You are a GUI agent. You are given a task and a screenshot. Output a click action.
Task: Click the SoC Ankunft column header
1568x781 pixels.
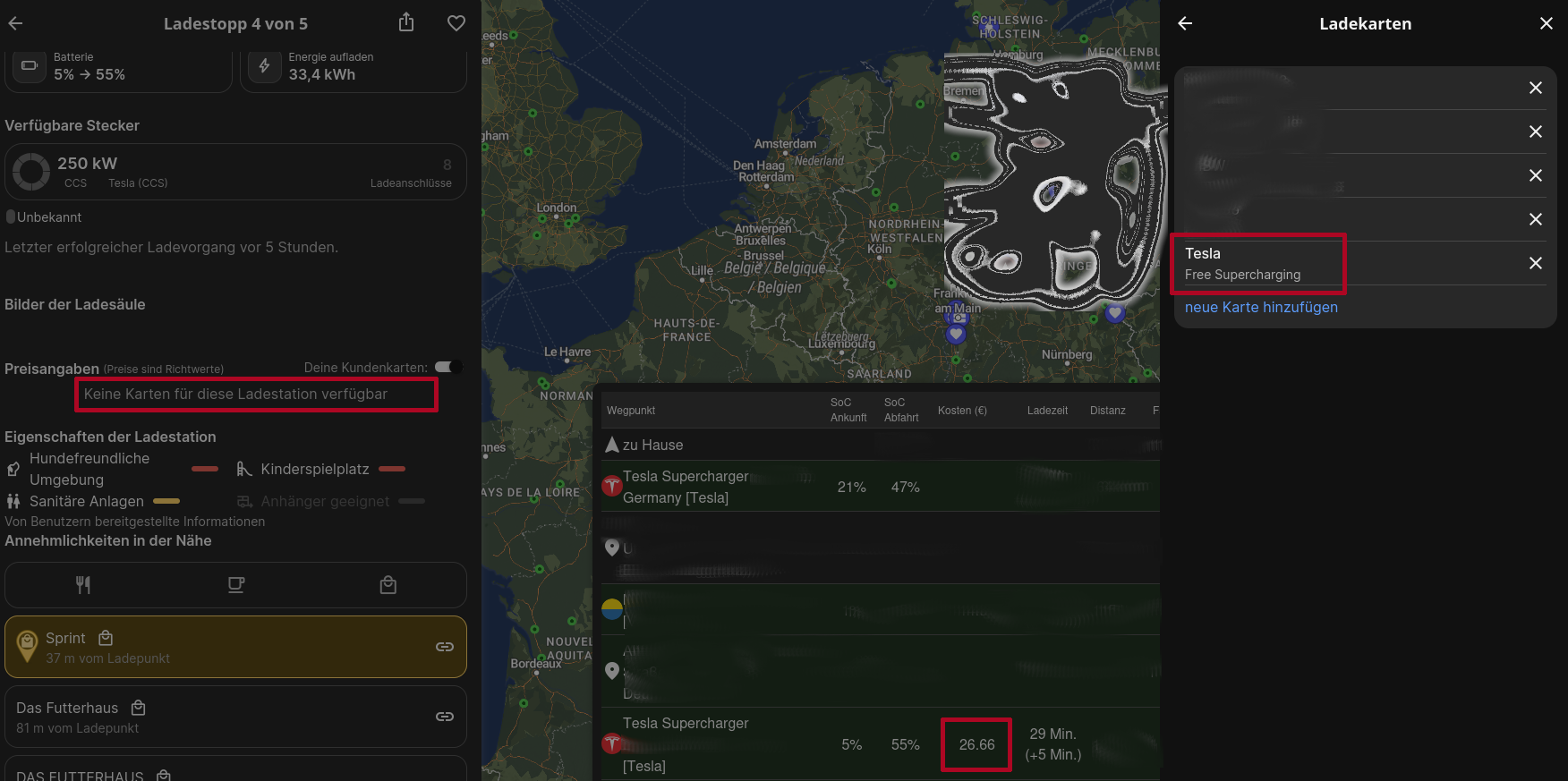pyautogui.click(x=848, y=410)
